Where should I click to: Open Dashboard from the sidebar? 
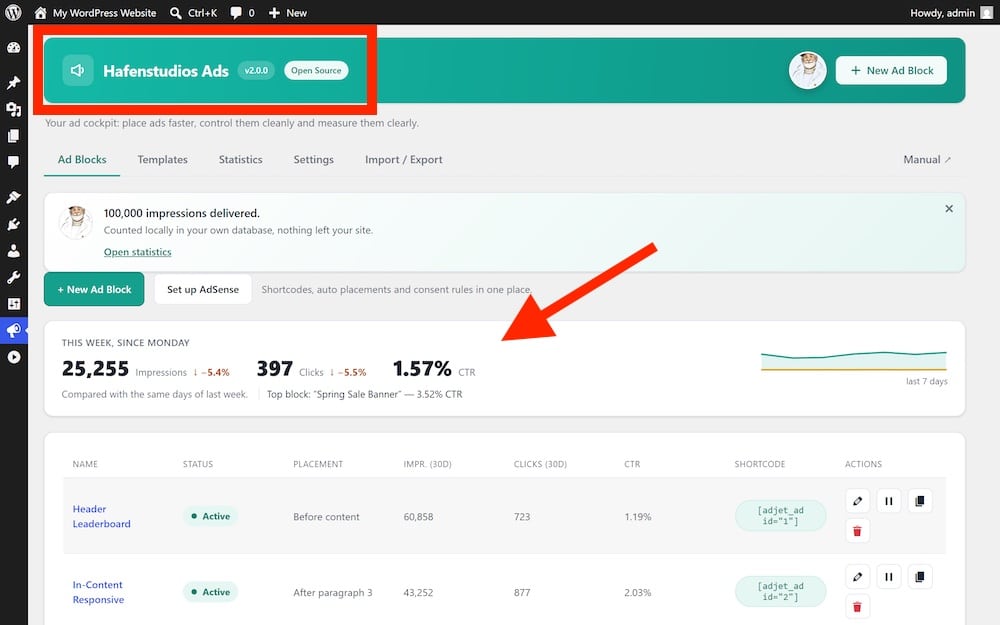tap(13, 48)
